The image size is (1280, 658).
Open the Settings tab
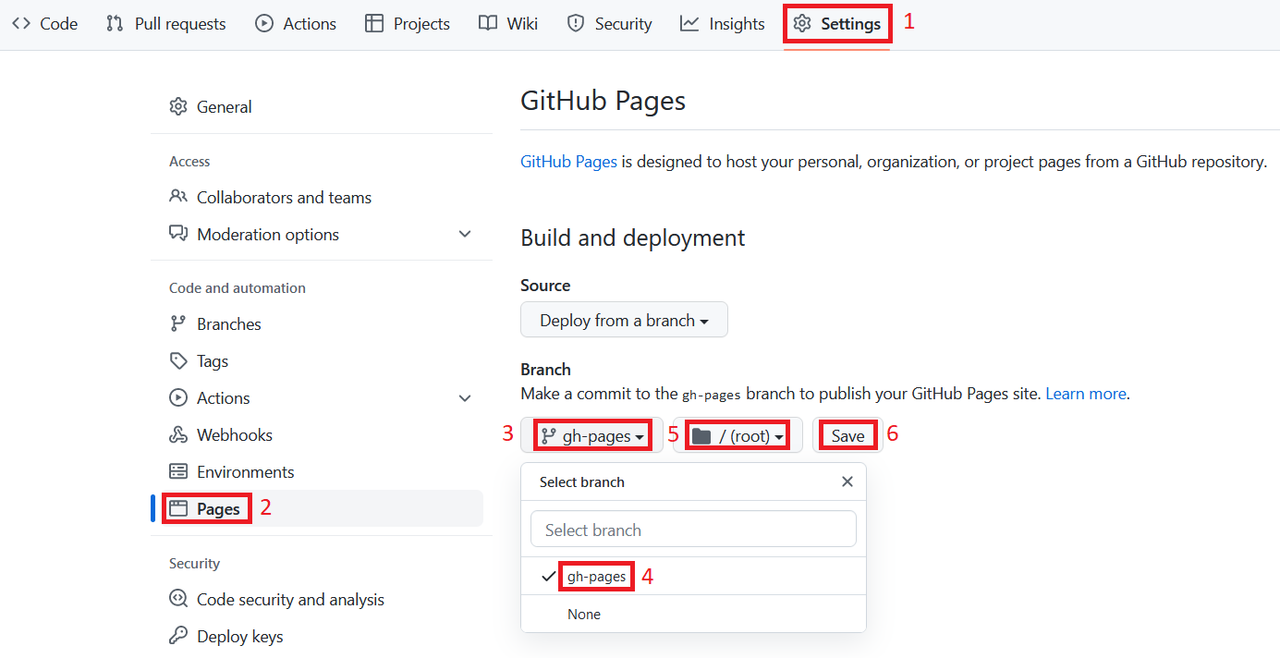[838, 24]
